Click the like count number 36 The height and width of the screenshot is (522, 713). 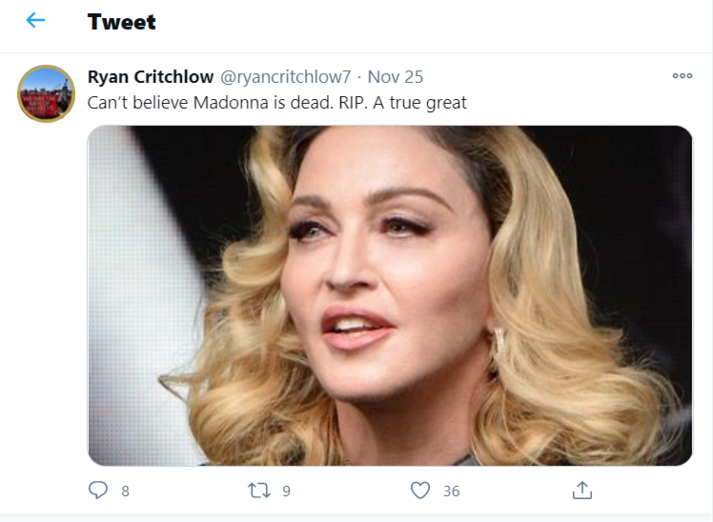click(x=451, y=491)
